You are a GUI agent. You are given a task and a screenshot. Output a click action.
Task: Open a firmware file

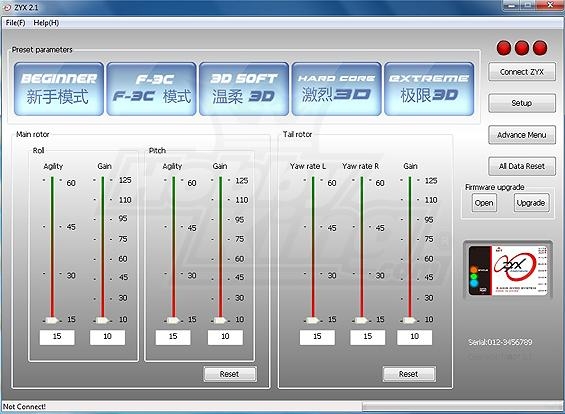484,203
